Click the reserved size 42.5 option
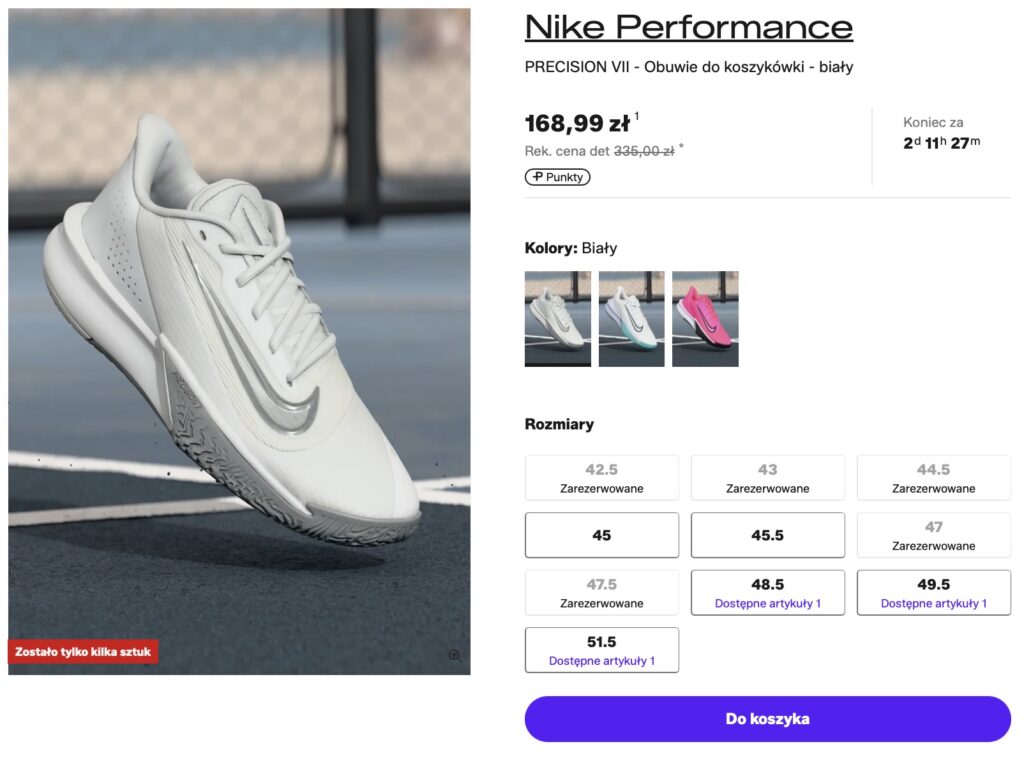Image resolution: width=1024 pixels, height=758 pixels. [601, 478]
